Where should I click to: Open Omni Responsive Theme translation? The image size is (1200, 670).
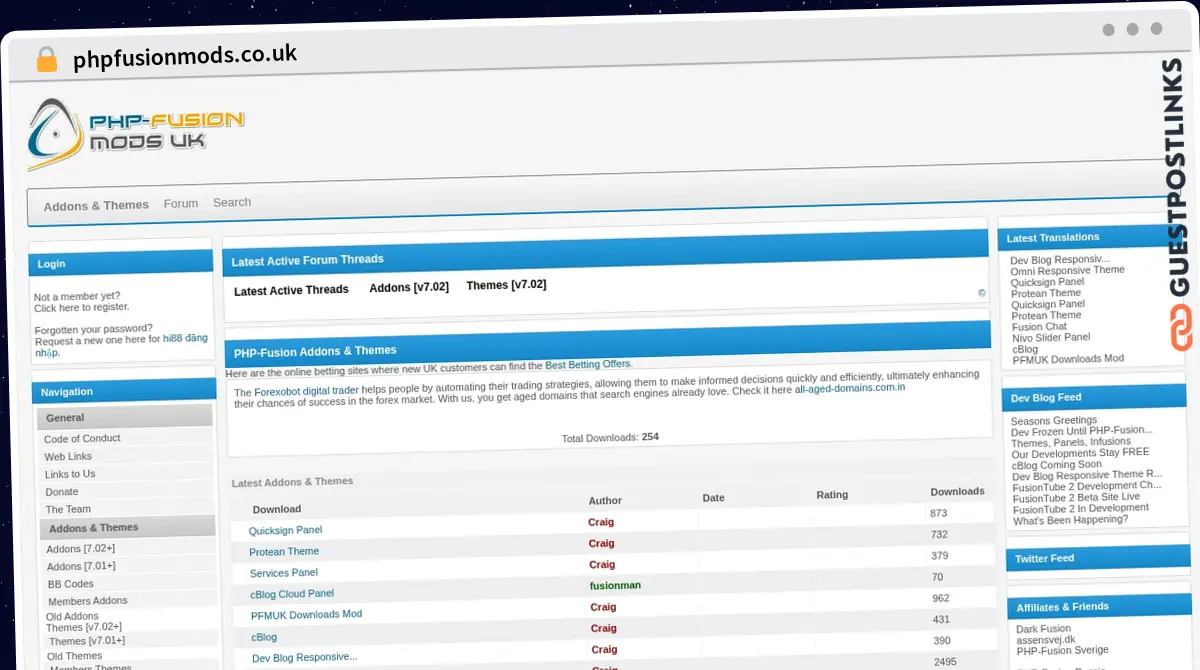click(x=1067, y=270)
